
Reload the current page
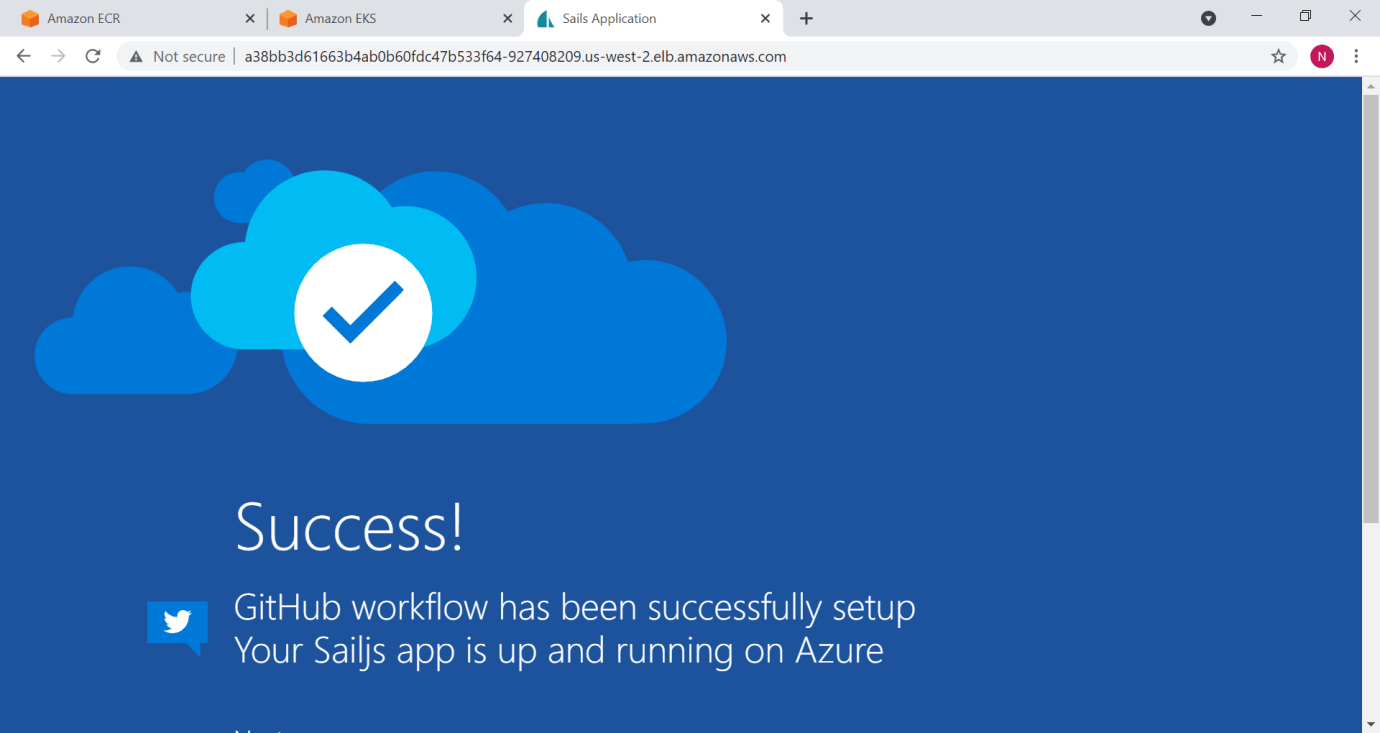[93, 57]
